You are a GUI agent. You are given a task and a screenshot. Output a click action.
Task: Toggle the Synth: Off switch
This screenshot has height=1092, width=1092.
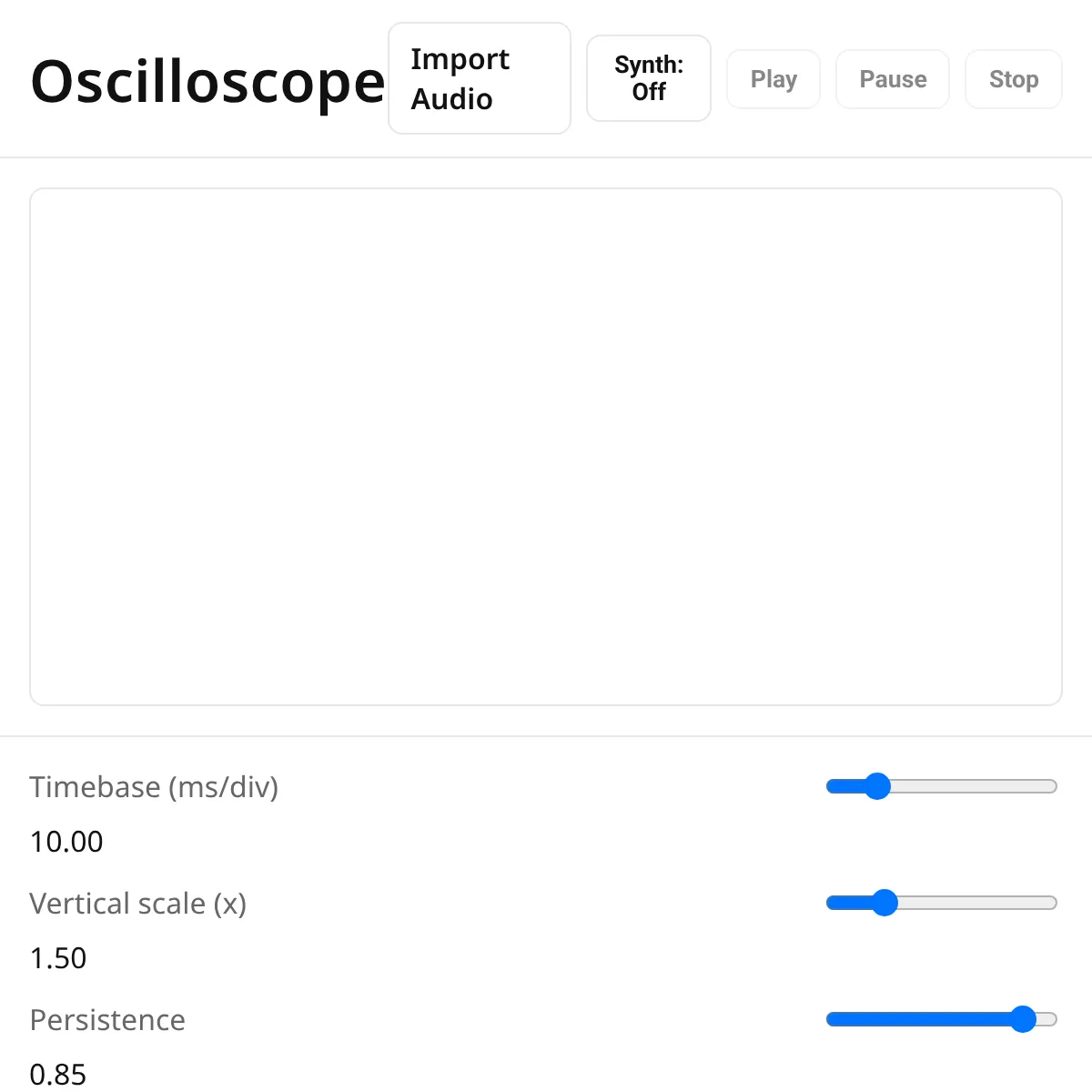649,78
